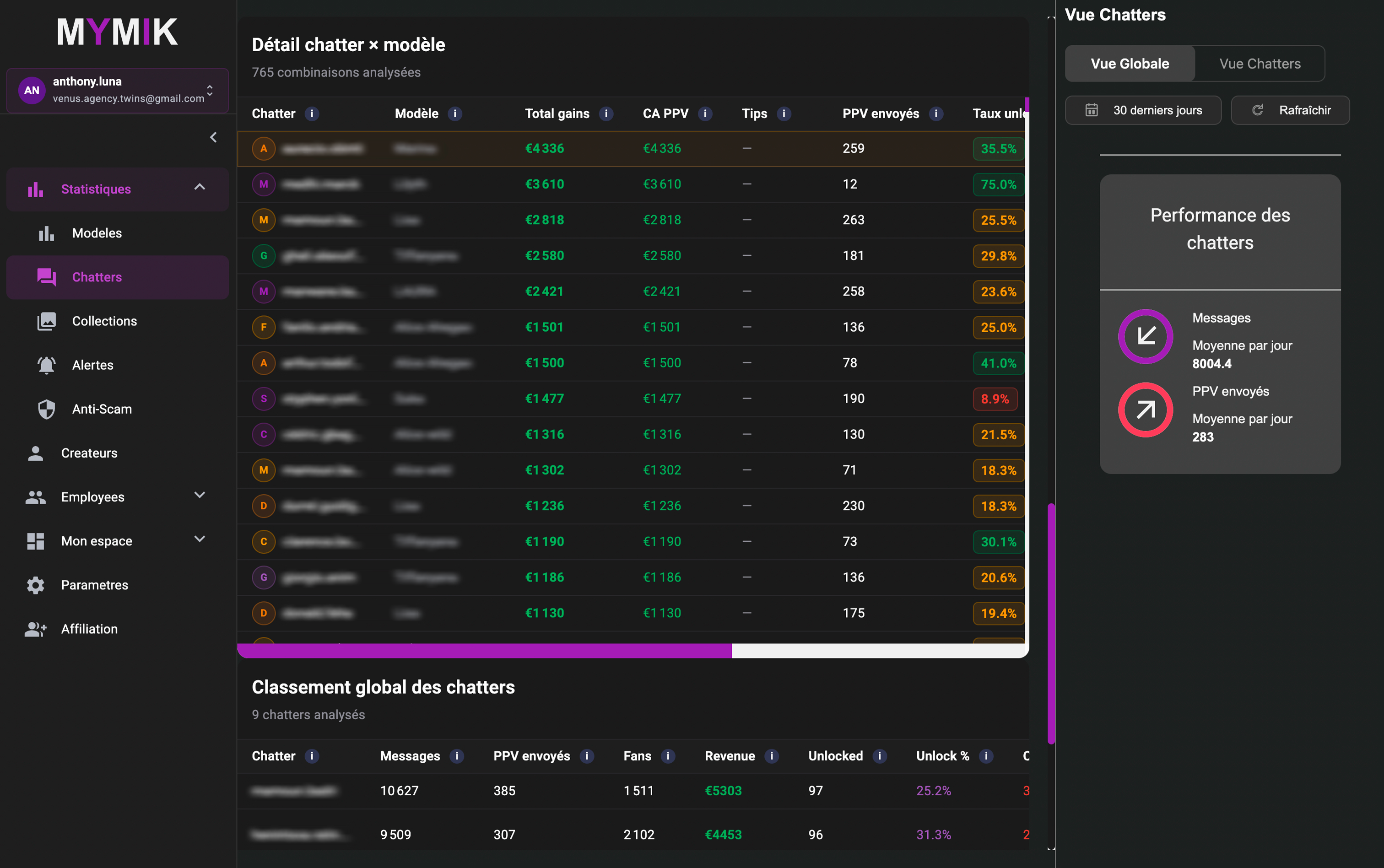Click the Parametres gear icon

(x=36, y=585)
